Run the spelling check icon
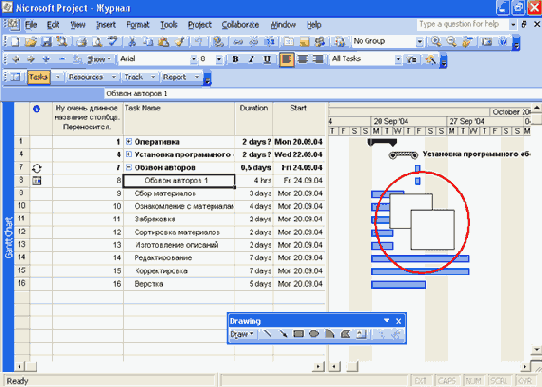Screen dimensions: 542x387 point(113,42)
